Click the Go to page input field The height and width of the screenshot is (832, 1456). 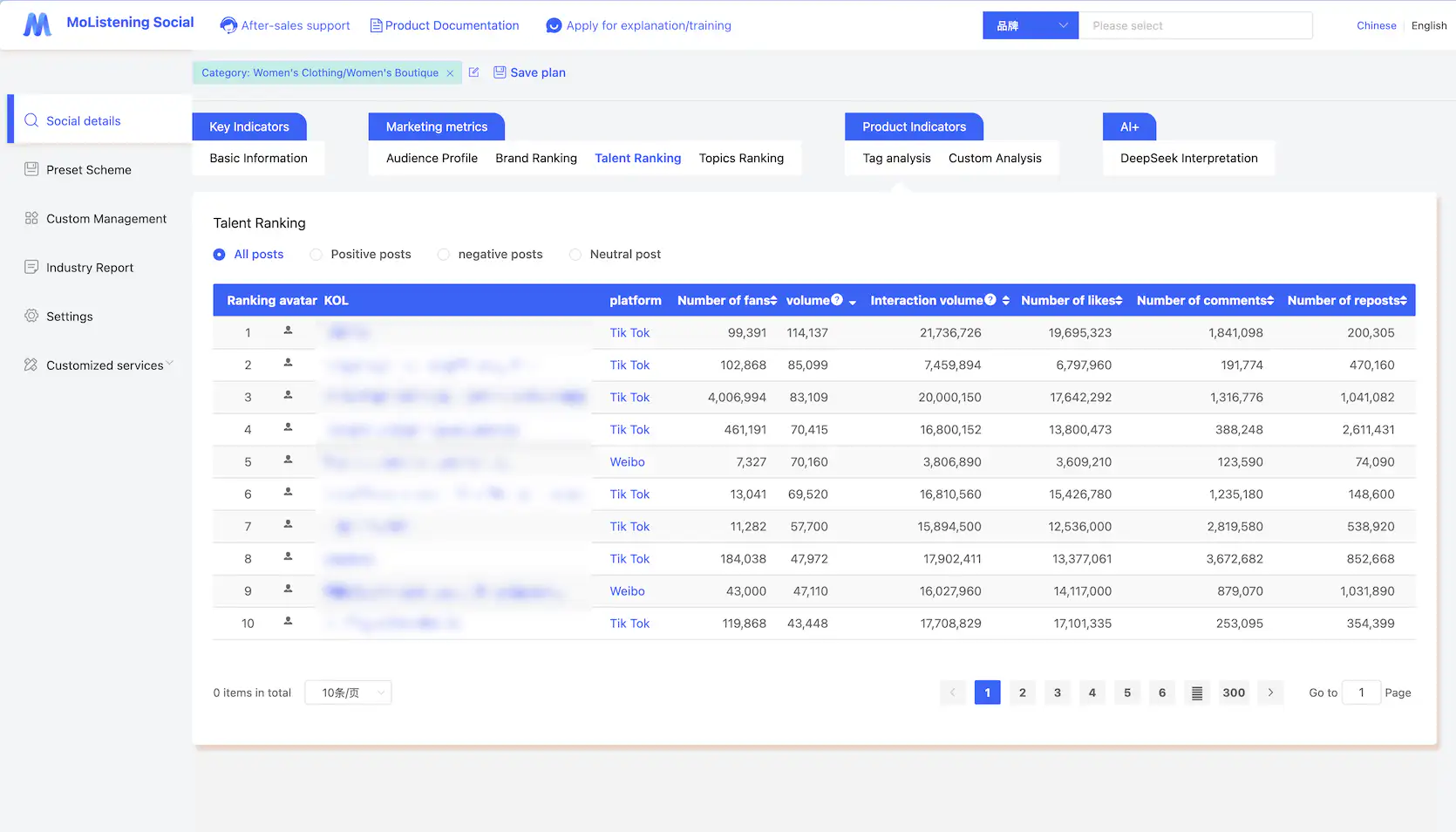click(1361, 692)
